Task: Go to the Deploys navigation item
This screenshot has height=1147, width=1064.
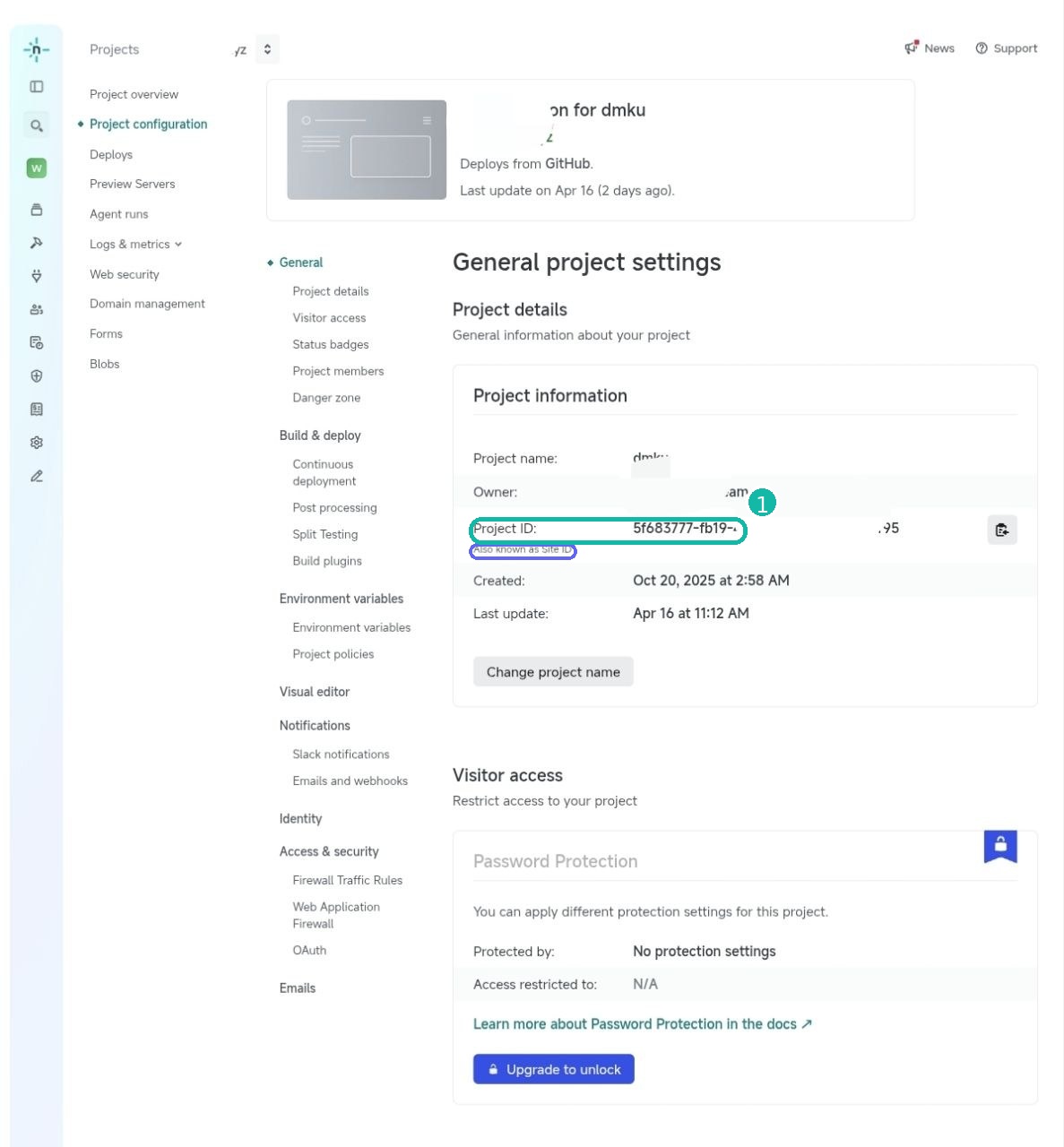Action: pyautogui.click(x=111, y=154)
